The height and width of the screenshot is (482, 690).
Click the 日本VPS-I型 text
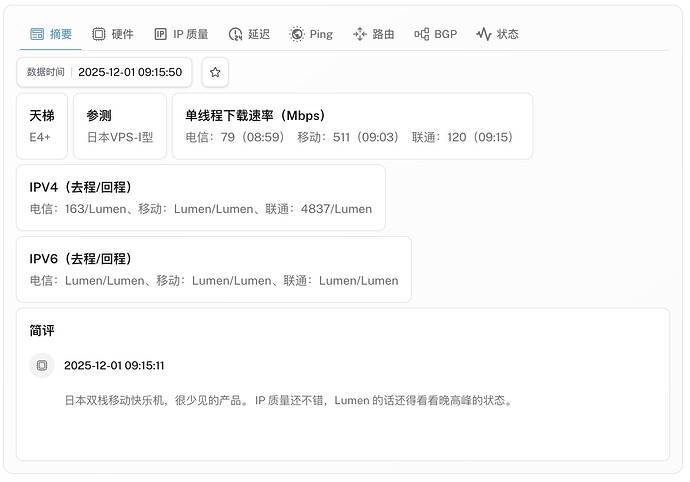point(120,137)
